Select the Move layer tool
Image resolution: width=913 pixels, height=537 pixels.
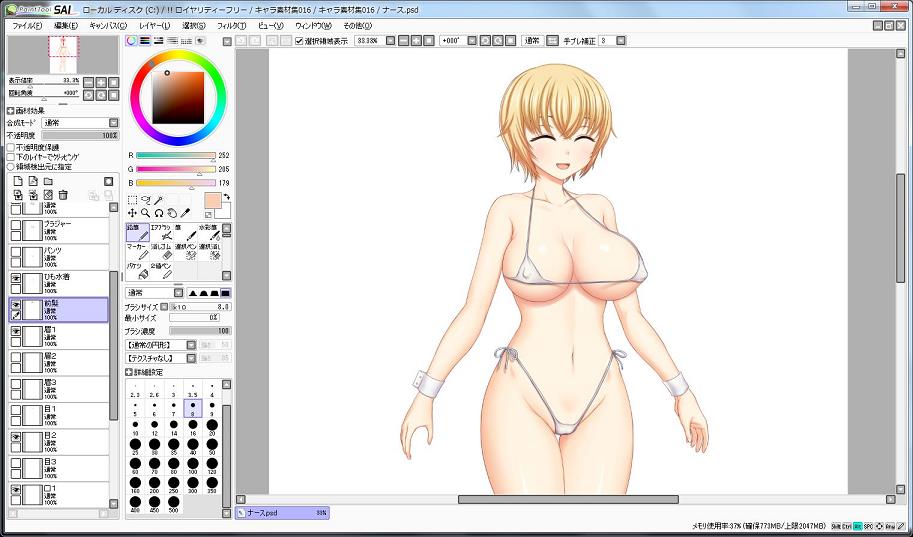pyautogui.click(x=132, y=213)
